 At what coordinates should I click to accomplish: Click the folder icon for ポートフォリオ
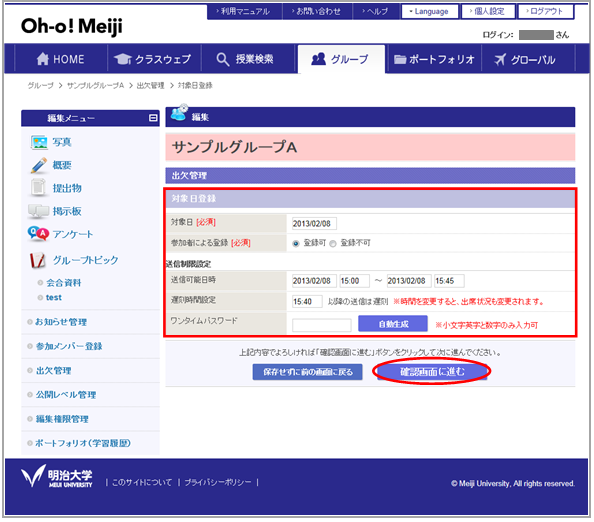(400, 59)
